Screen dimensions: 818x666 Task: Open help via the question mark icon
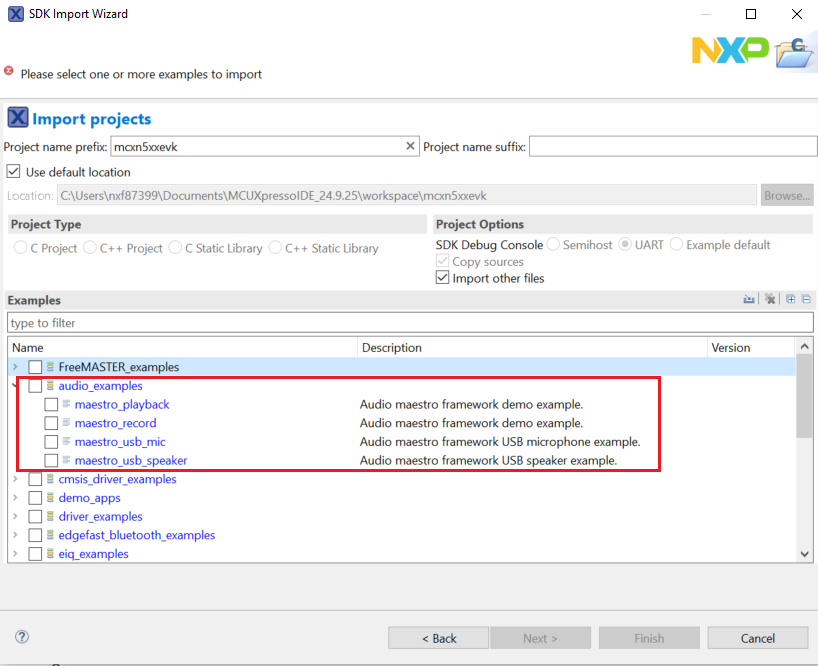pos(21,637)
